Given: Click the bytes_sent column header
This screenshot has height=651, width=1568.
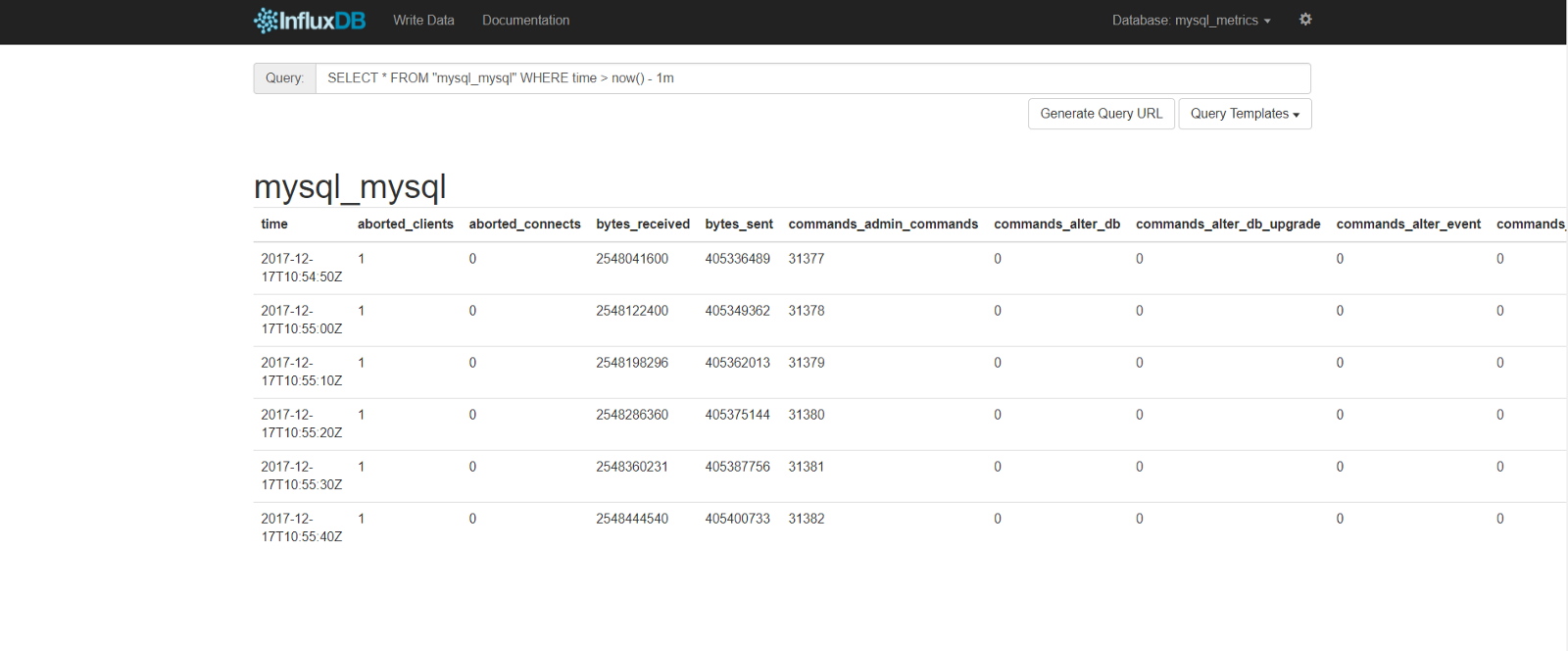Looking at the screenshot, I should coord(739,225).
